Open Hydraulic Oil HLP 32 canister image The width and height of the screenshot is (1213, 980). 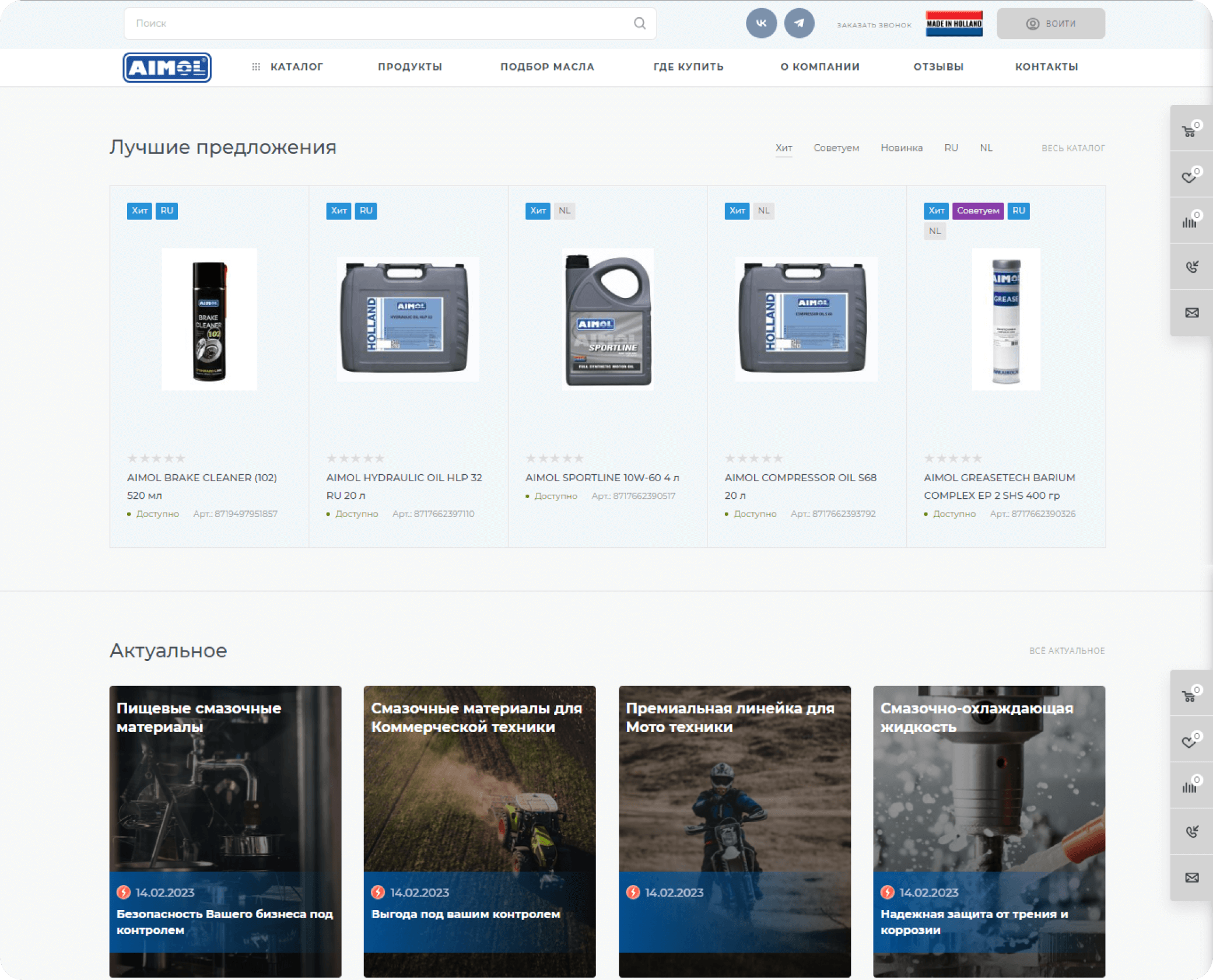[x=408, y=320]
